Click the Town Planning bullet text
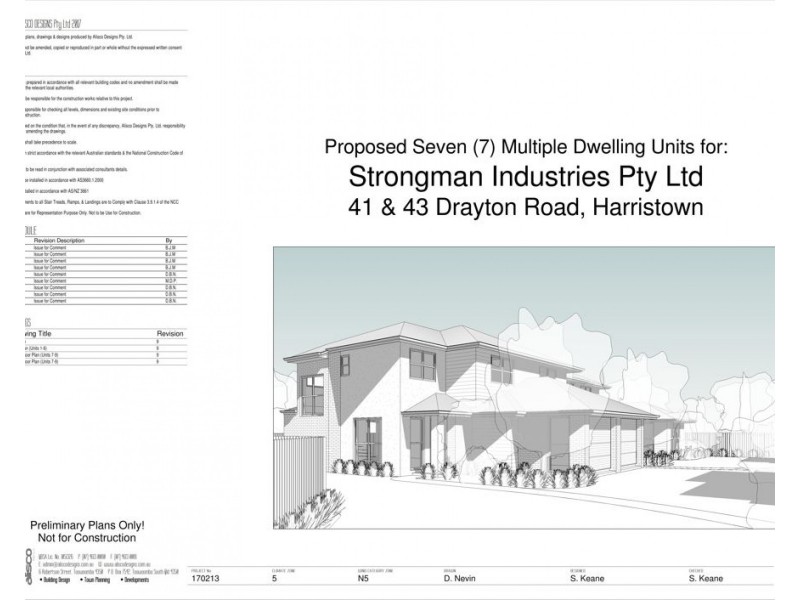Screen dimensions: 800x600 pos(95,580)
